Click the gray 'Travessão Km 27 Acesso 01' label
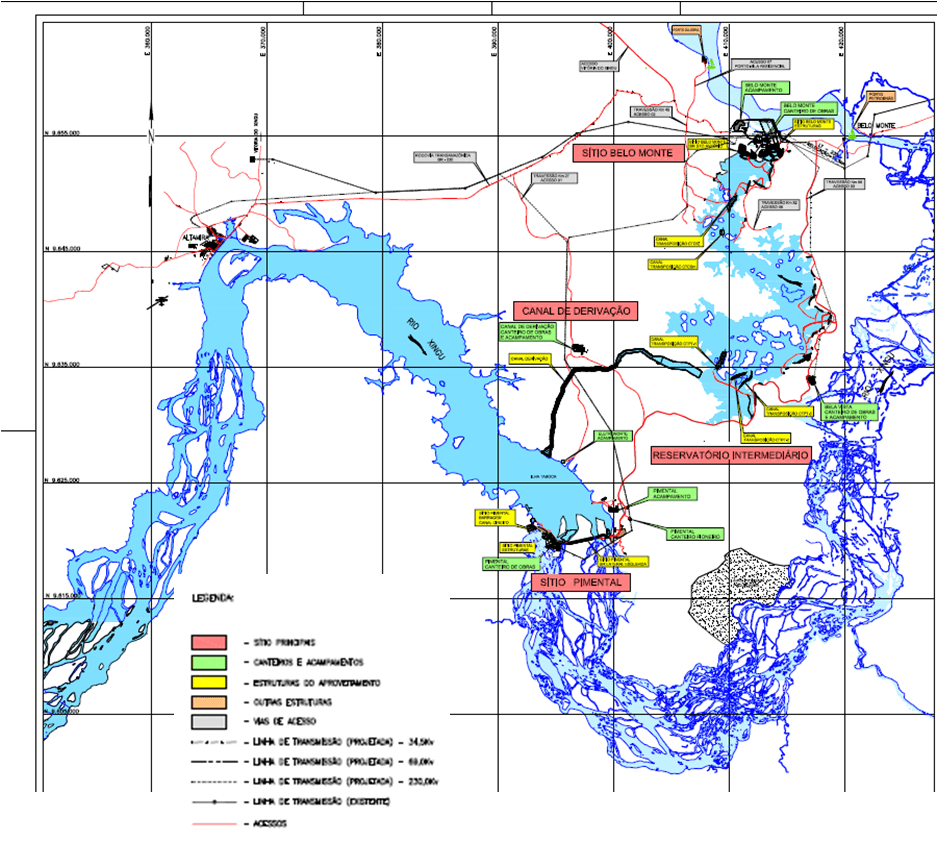The height and width of the screenshot is (843, 938). click(x=555, y=178)
